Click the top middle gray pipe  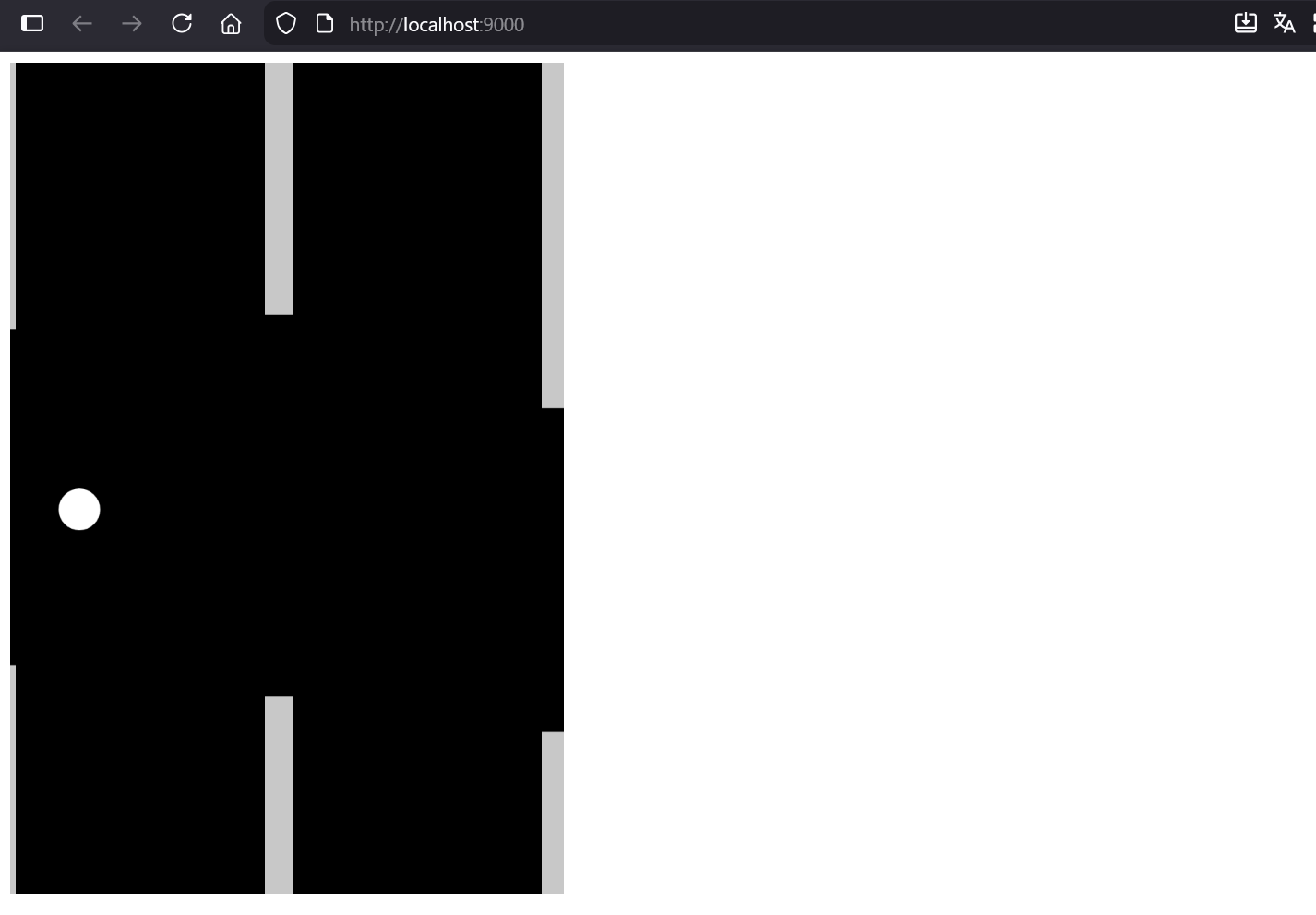pos(278,185)
